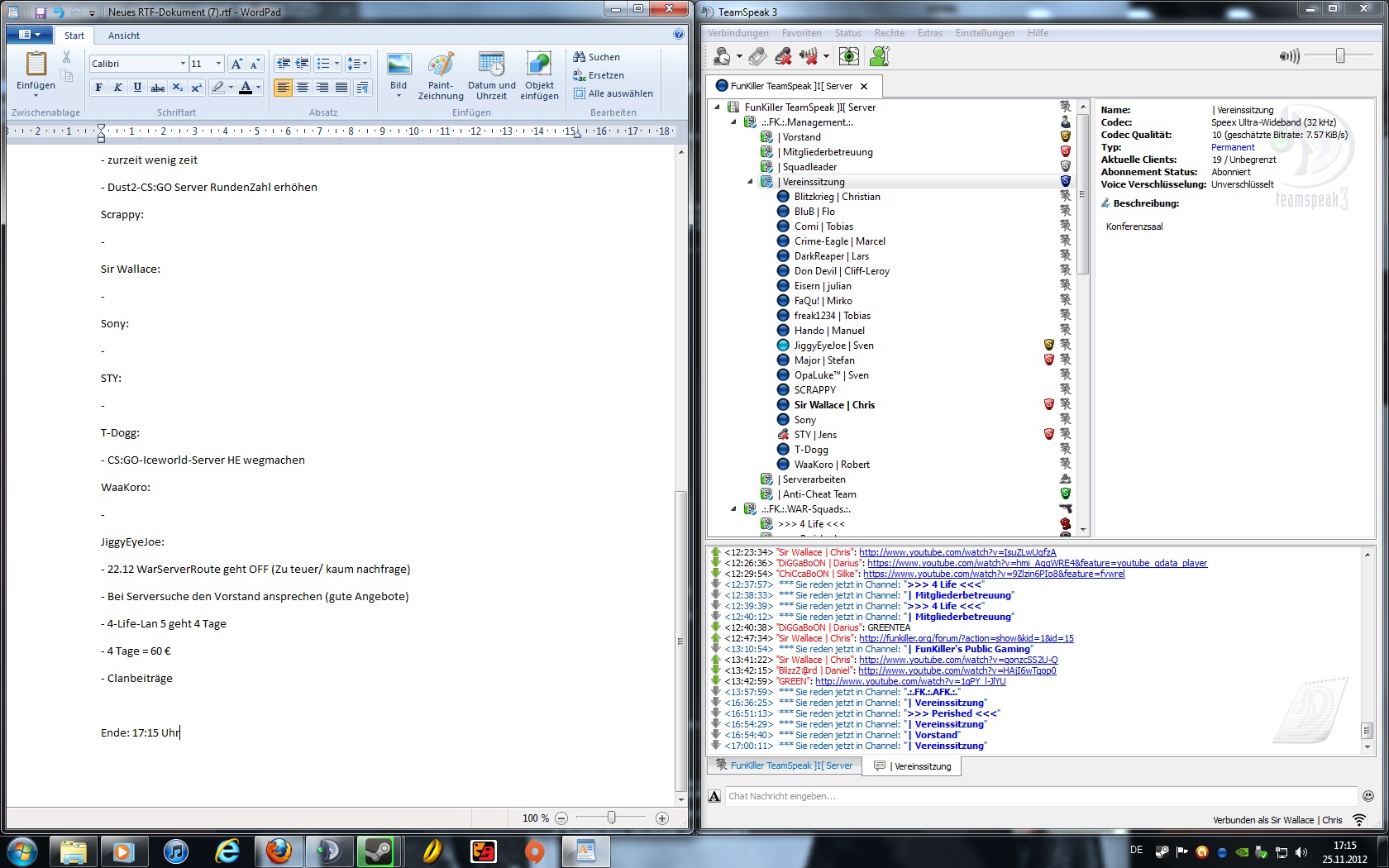Open the TeamSpeak Extras menu
The height and width of the screenshot is (868, 1389).
(929, 33)
